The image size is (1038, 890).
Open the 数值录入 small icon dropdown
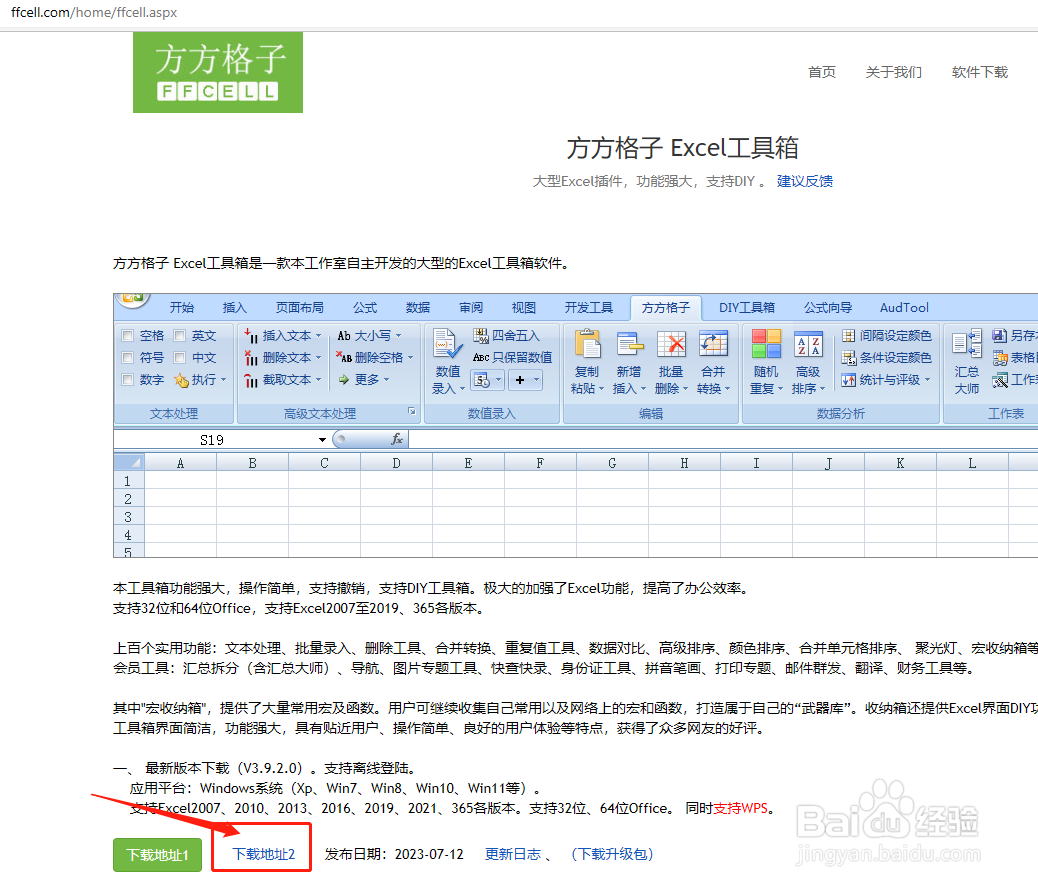coord(498,380)
